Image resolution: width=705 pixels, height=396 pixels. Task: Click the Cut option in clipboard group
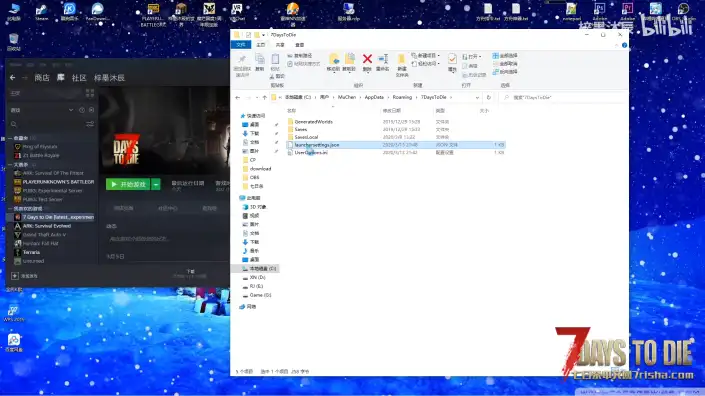[x=277, y=76]
